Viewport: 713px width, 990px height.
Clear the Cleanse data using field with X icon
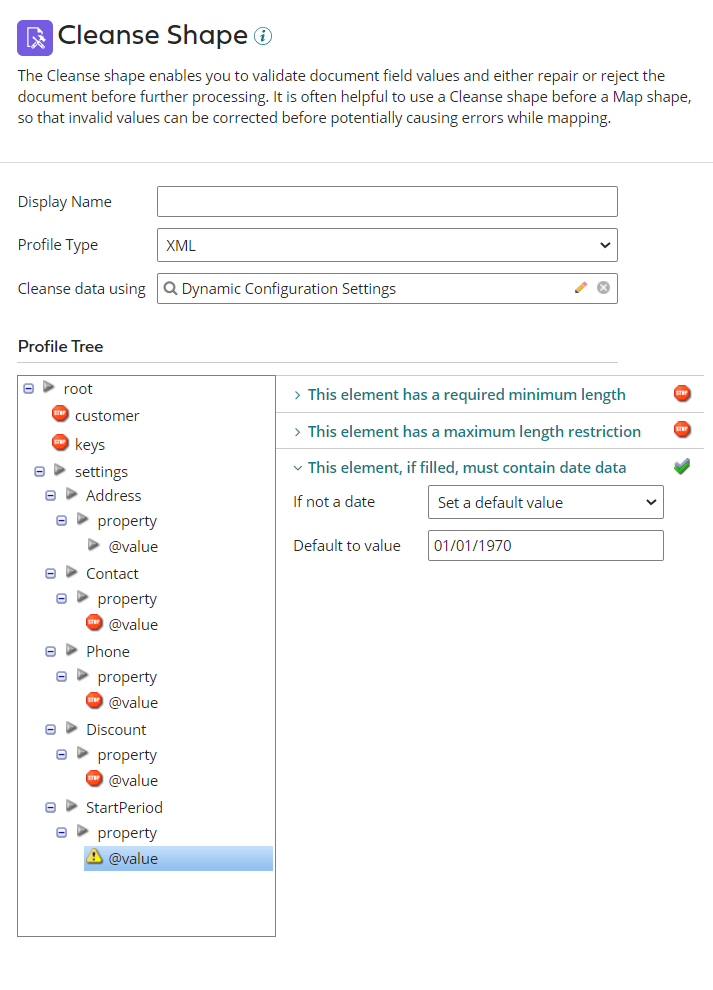(x=603, y=288)
